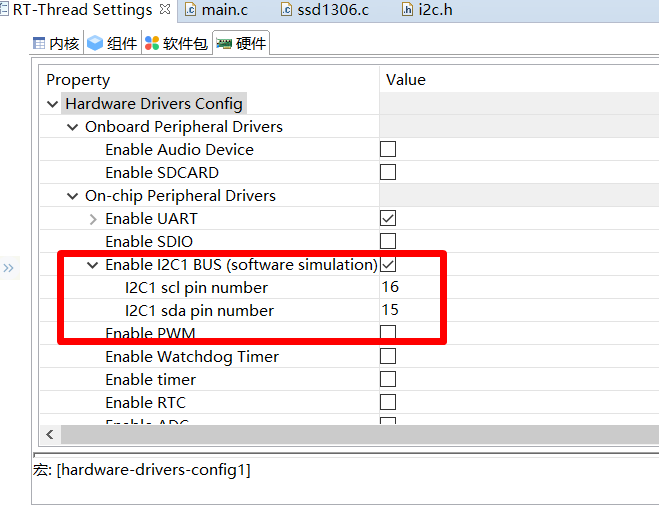The height and width of the screenshot is (514, 659).
Task: Collapse On-chip Peripheral Drivers section
Action: (x=73, y=196)
